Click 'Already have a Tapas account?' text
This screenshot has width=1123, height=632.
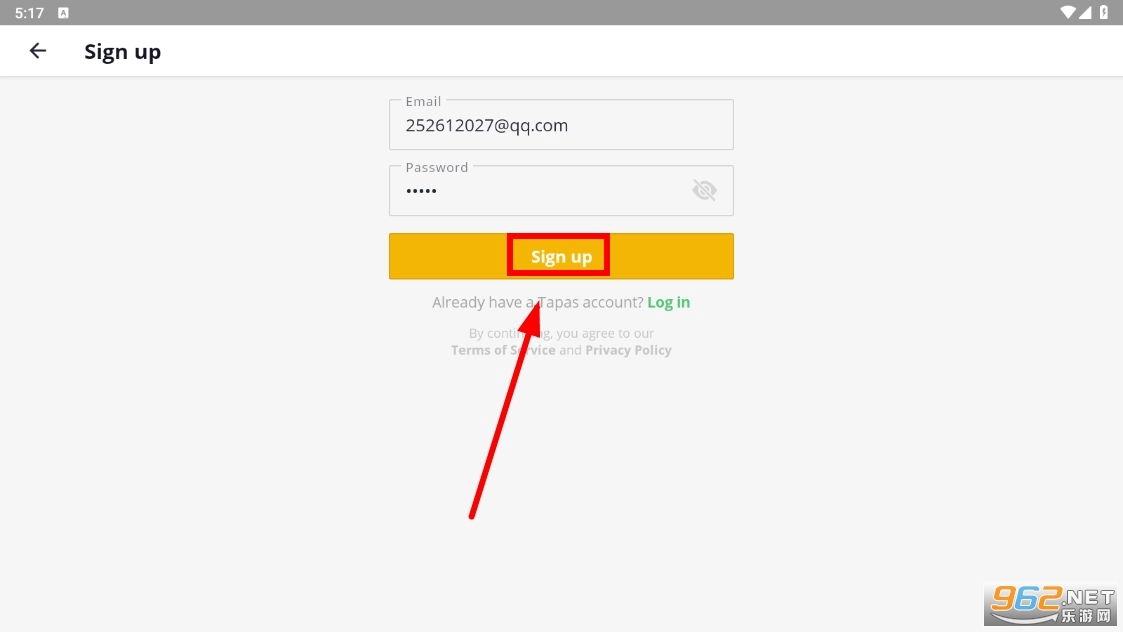click(x=537, y=302)
